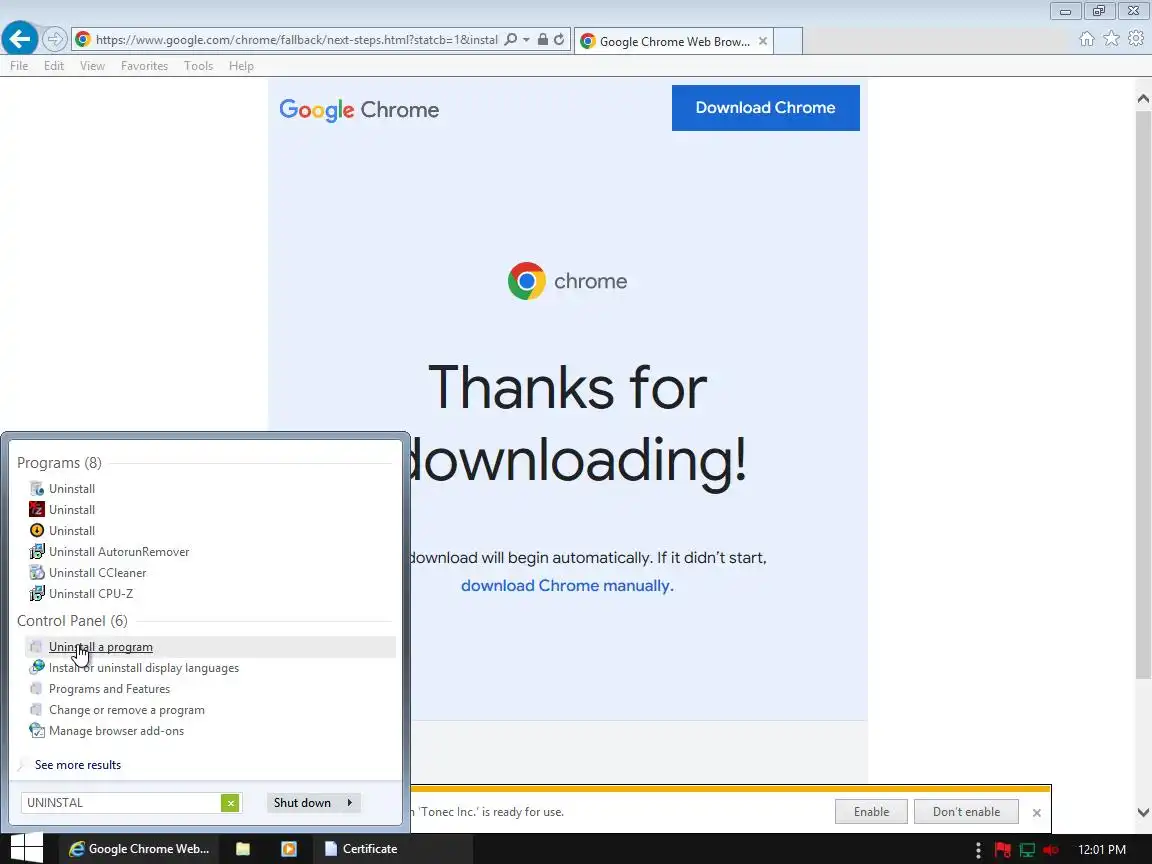The width and height of the screenshot is (1152, 864).
Task: Open Install or uninstall display languages
Action: (144, 668)
